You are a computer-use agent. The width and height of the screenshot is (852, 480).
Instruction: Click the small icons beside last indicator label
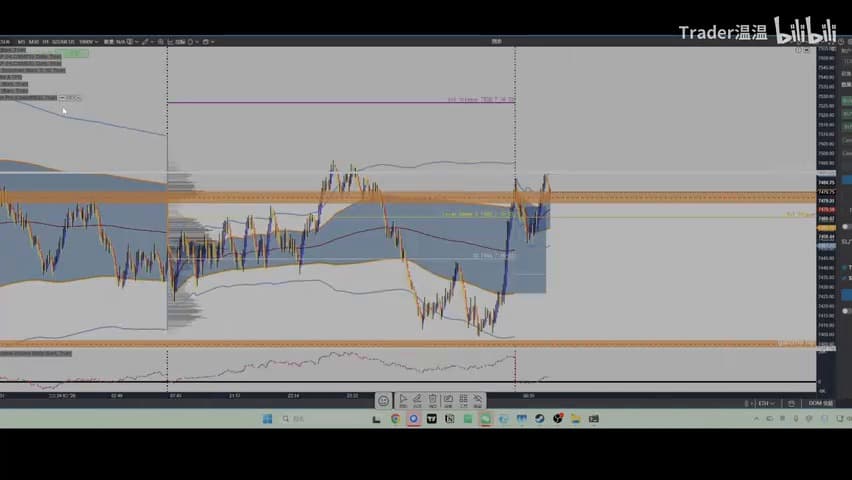(70, 98)
